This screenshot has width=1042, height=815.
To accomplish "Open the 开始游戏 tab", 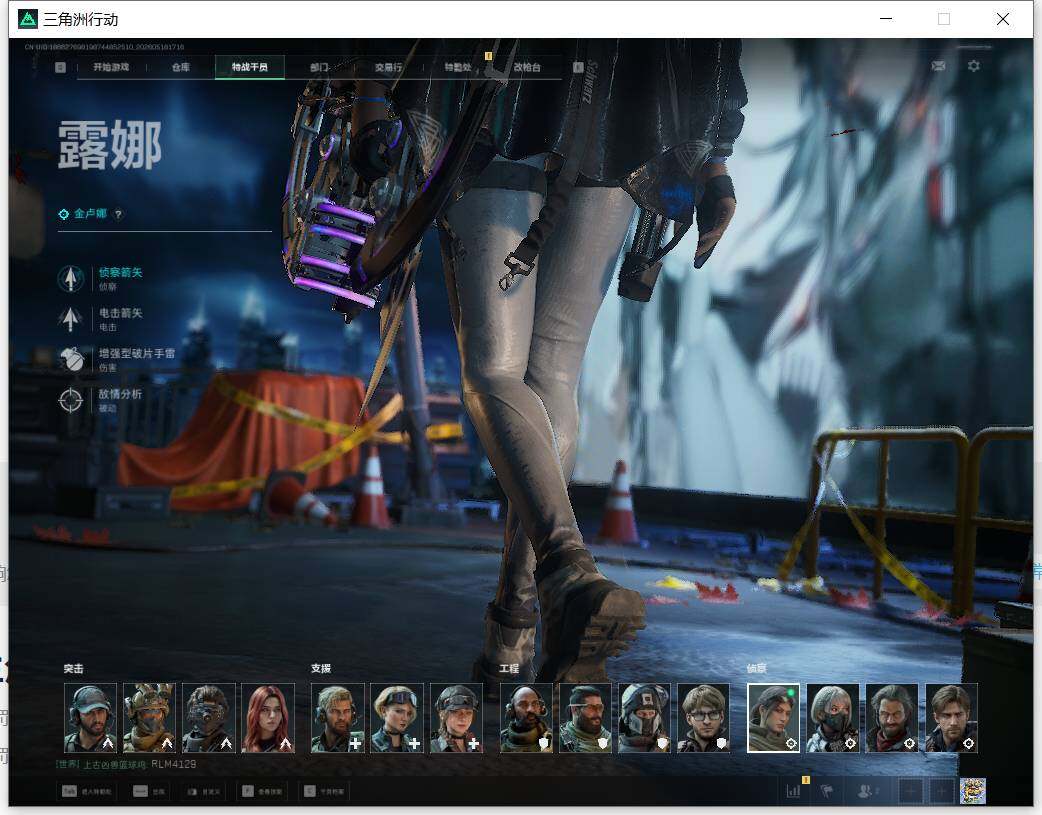I will coord(111,67).
